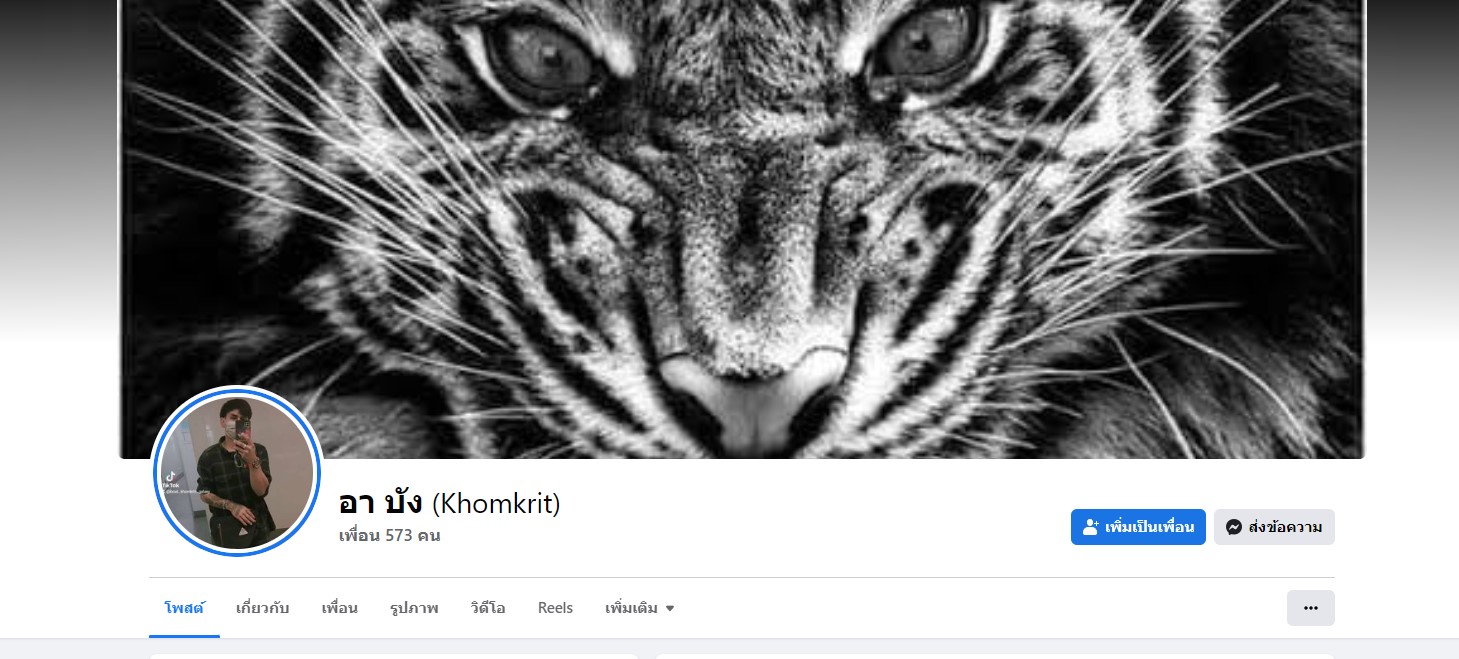
Task: Open the เกี่ยวกับ tab
Action: pyautogui.click(x=263, y=608)
